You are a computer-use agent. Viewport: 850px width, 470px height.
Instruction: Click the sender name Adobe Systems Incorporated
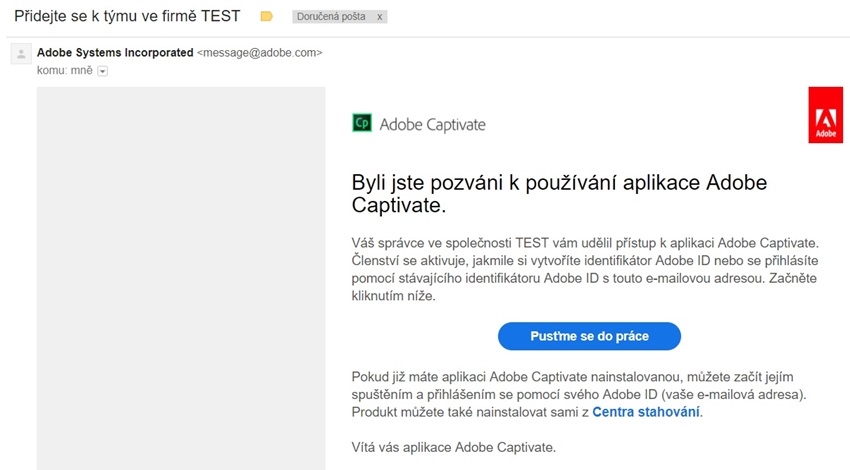115,53
